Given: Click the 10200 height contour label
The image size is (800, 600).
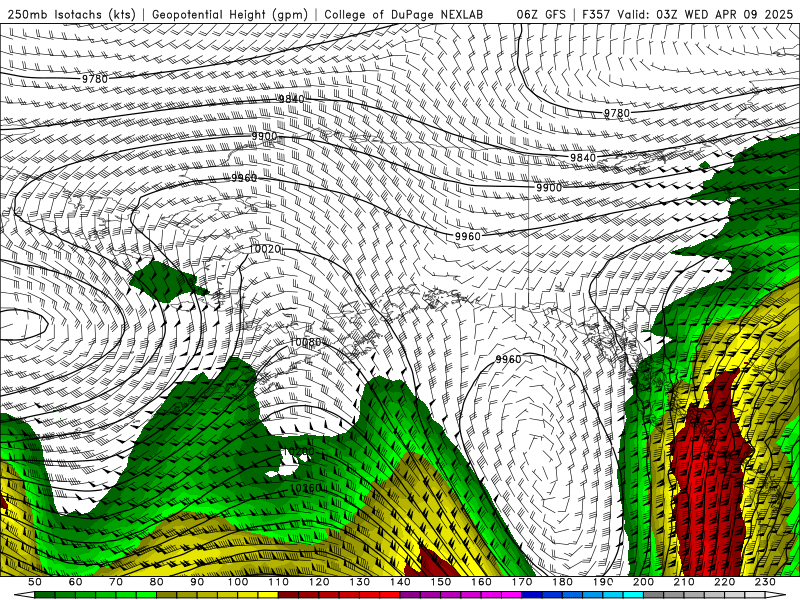Looking at the screenshot, I should [298, 452].
